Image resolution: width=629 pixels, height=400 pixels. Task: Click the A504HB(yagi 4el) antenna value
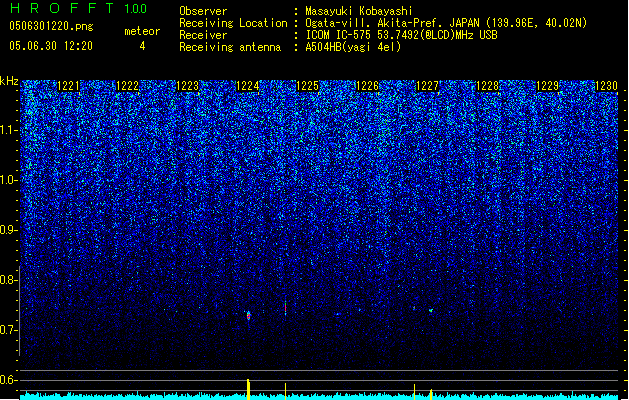pos(353,47)
